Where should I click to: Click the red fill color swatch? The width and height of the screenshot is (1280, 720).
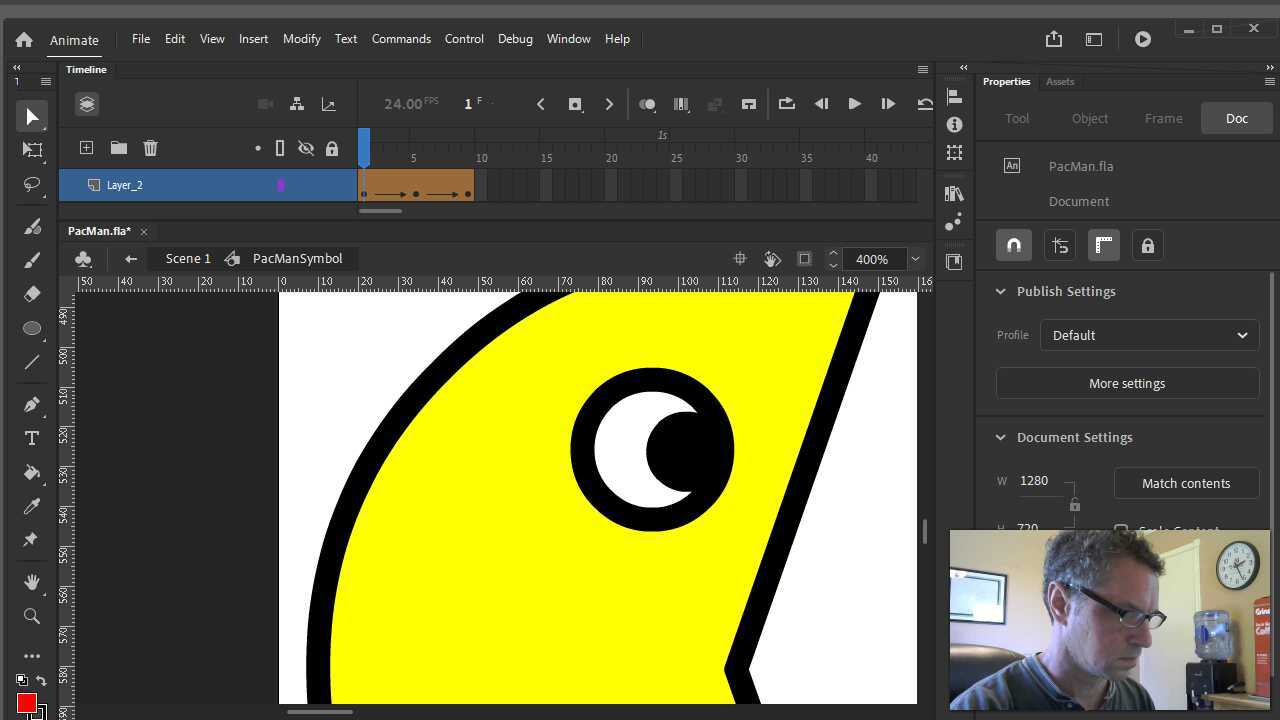pos(26,703)
